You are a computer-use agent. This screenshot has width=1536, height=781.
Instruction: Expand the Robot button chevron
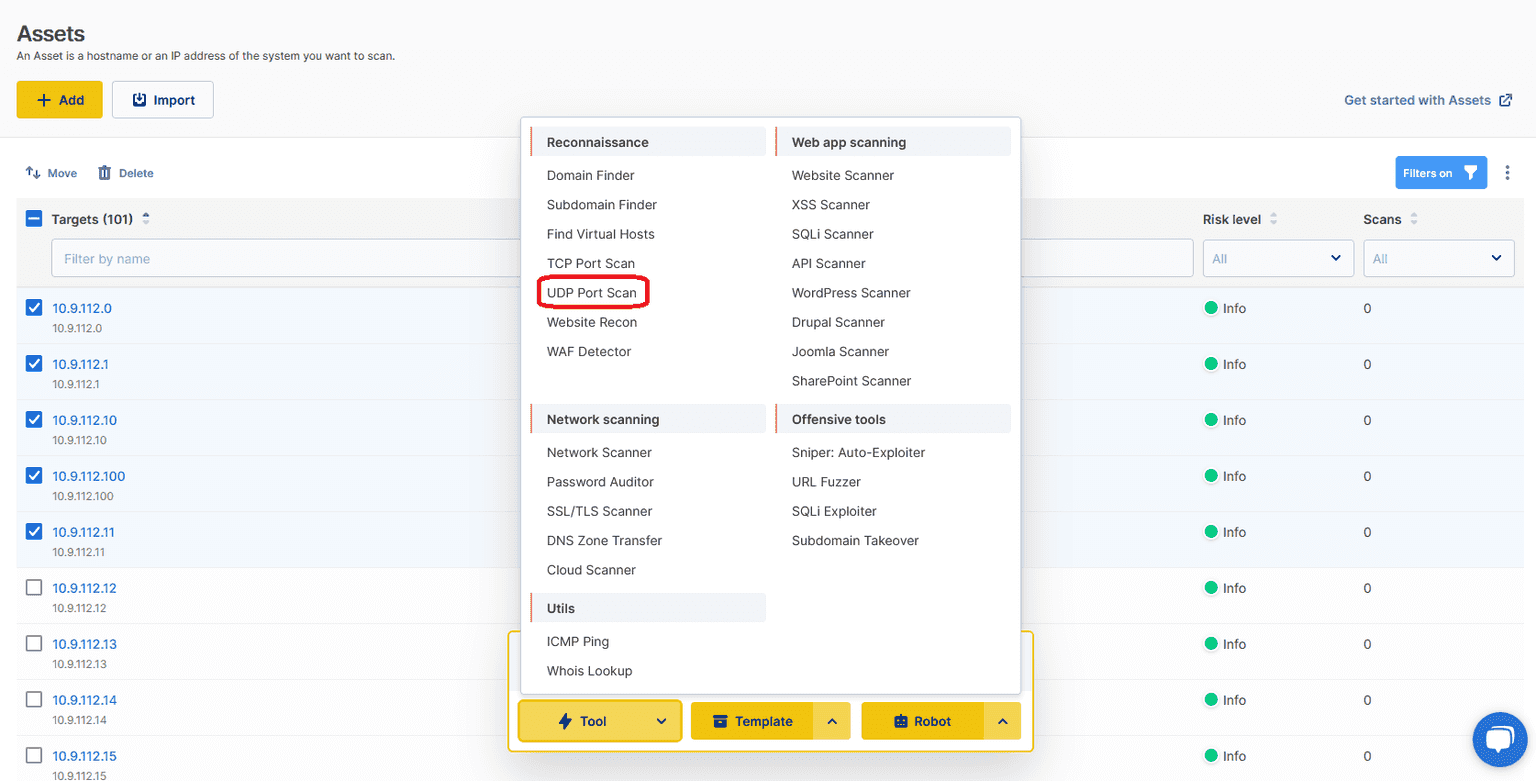coord(1003,720)
